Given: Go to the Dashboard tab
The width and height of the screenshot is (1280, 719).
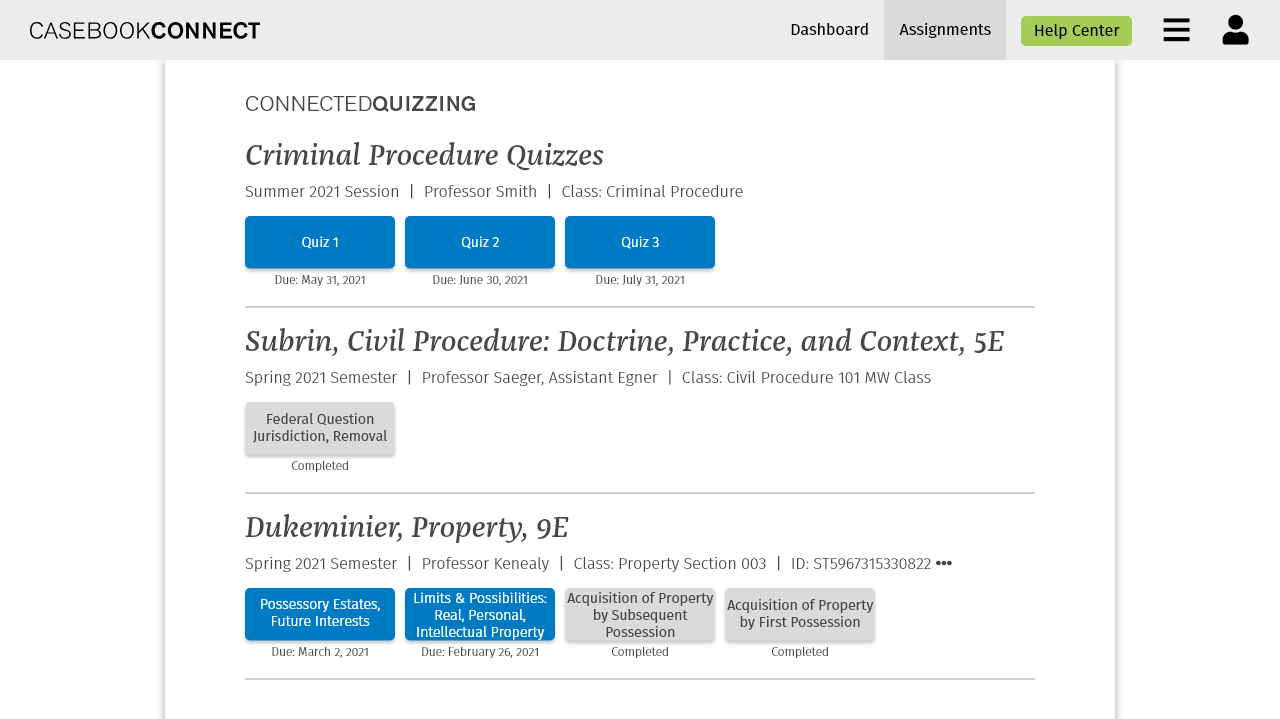Looking at the screenshot, I should coord(829,30).
